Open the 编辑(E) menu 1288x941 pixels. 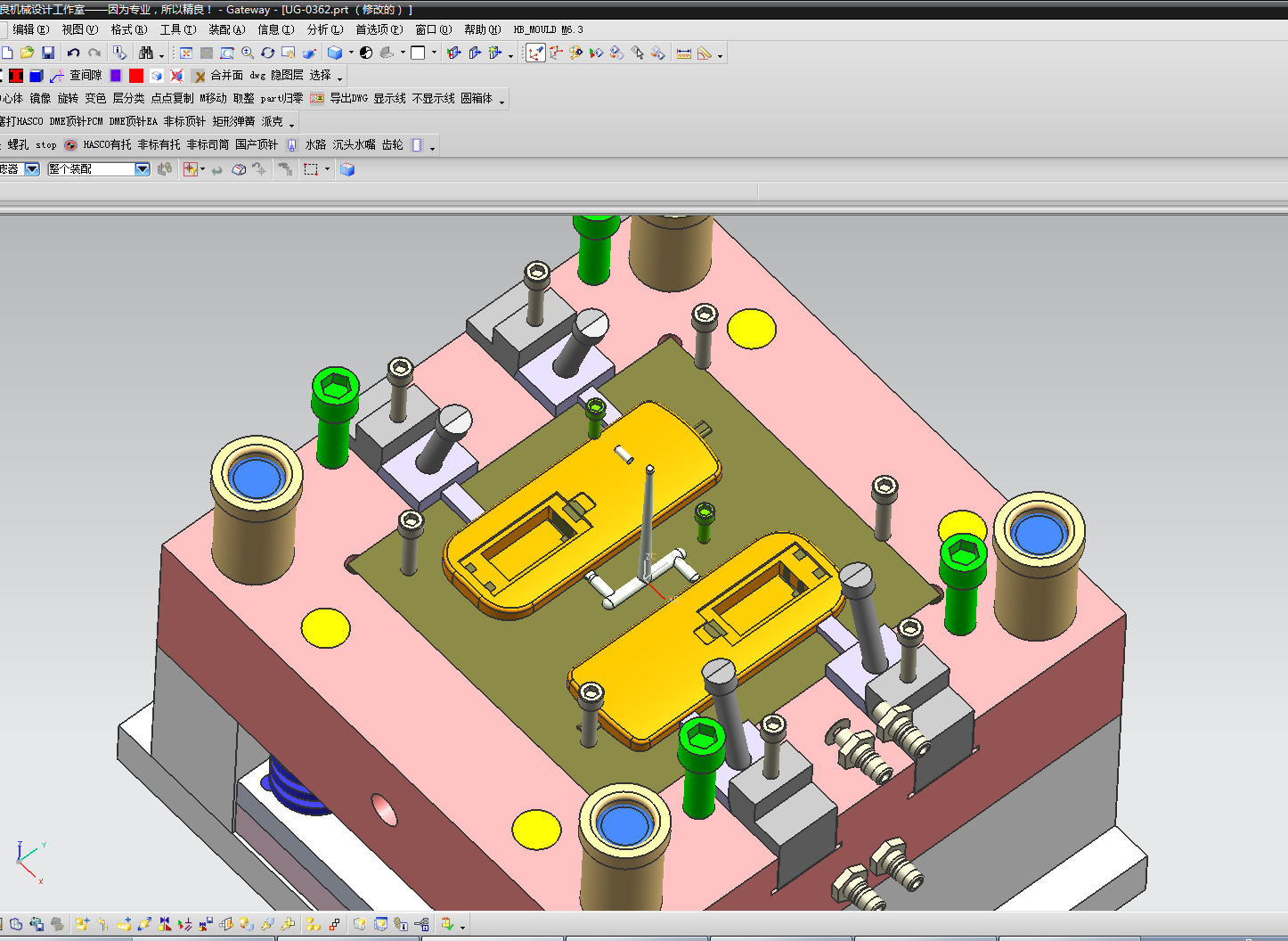click(x=31, y=29)
